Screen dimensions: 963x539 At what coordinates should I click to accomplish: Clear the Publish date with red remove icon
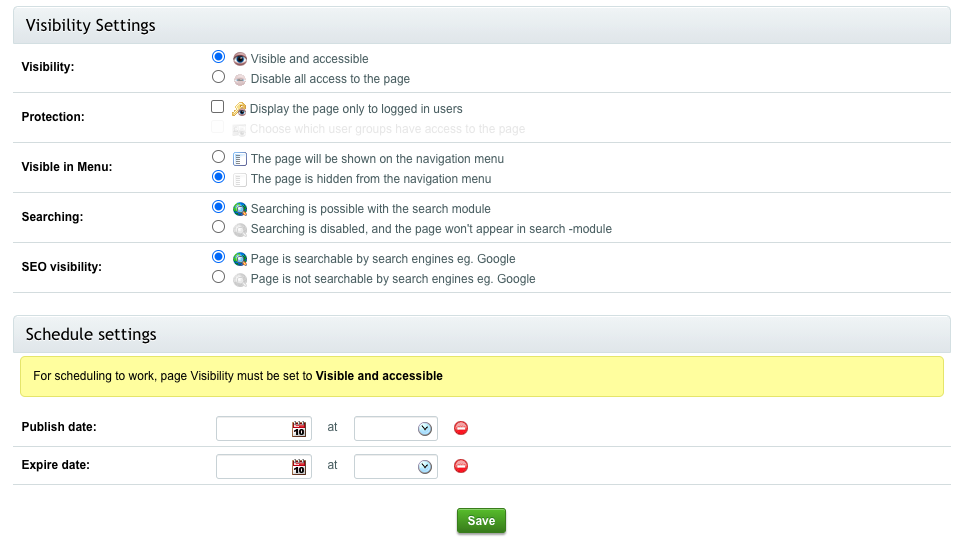coord(461,428)
